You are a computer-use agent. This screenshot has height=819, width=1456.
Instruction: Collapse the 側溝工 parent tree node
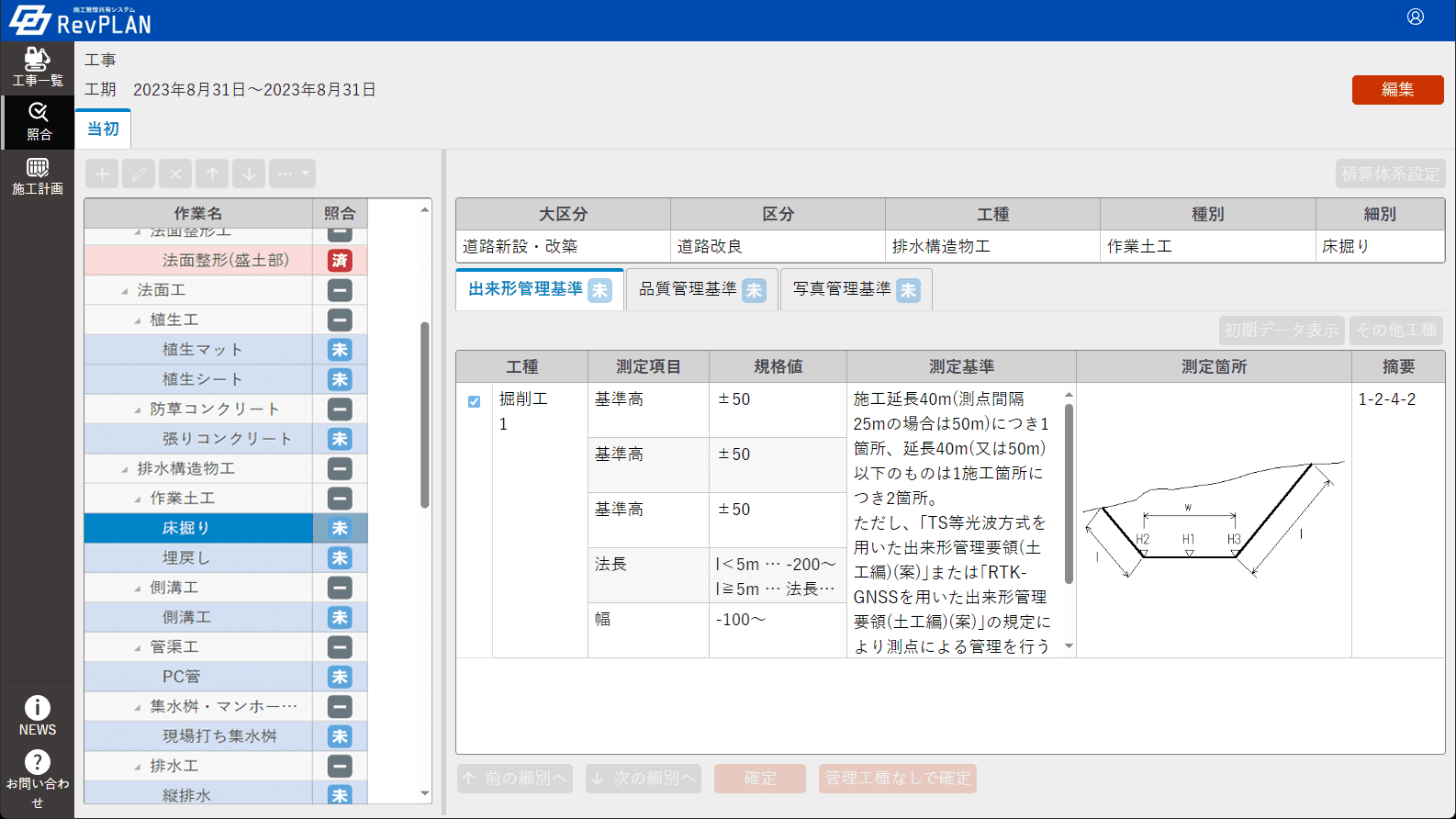click(138, 588)
